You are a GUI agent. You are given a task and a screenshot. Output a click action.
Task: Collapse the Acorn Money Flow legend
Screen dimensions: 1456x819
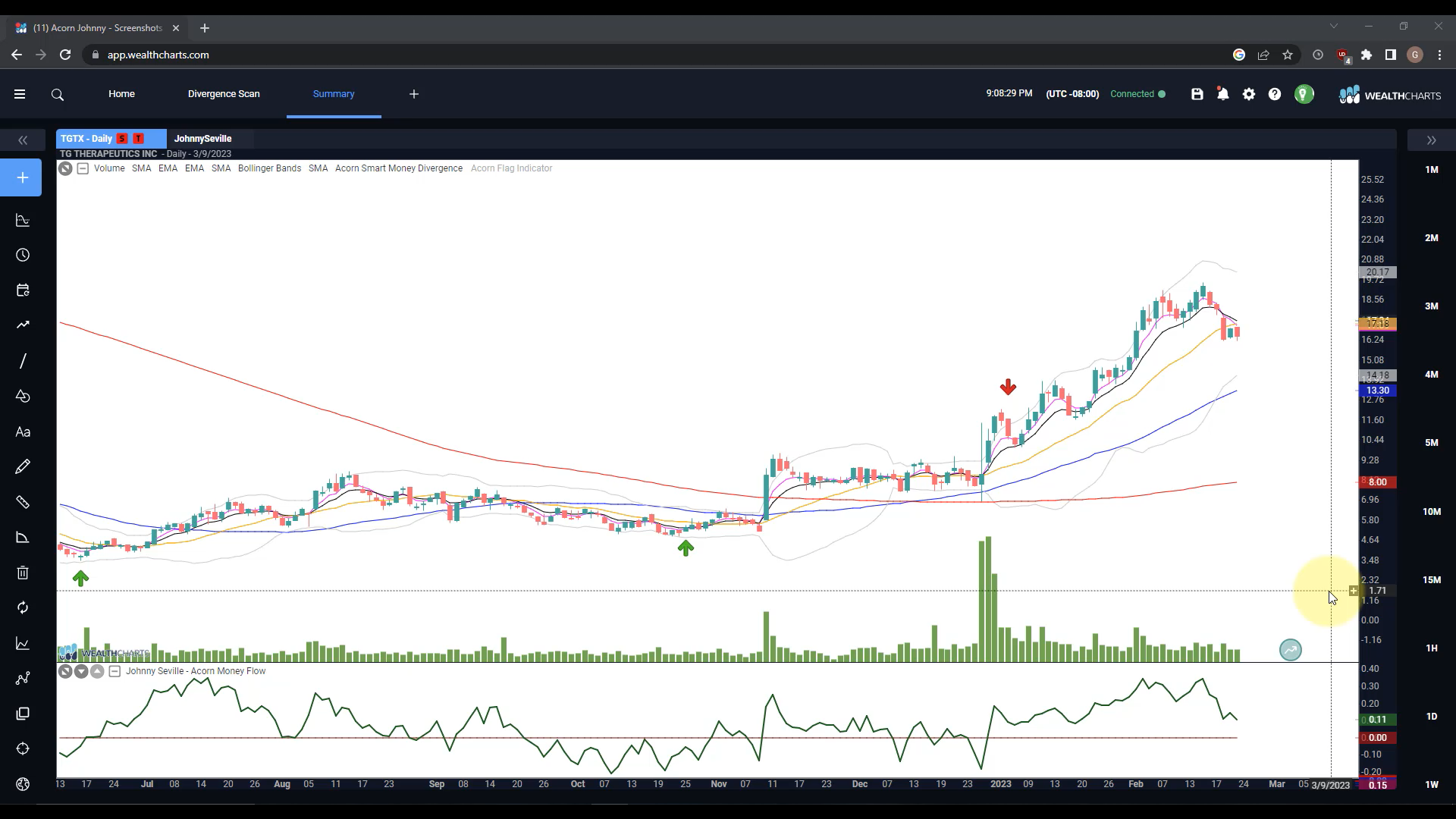115,671
